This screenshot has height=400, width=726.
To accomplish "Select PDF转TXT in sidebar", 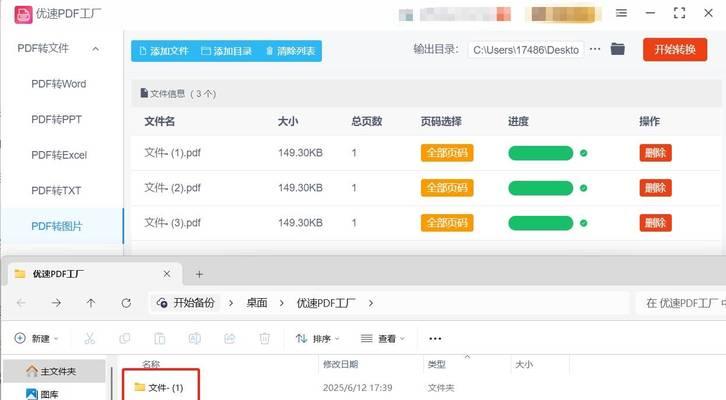I will pos(56,190).
